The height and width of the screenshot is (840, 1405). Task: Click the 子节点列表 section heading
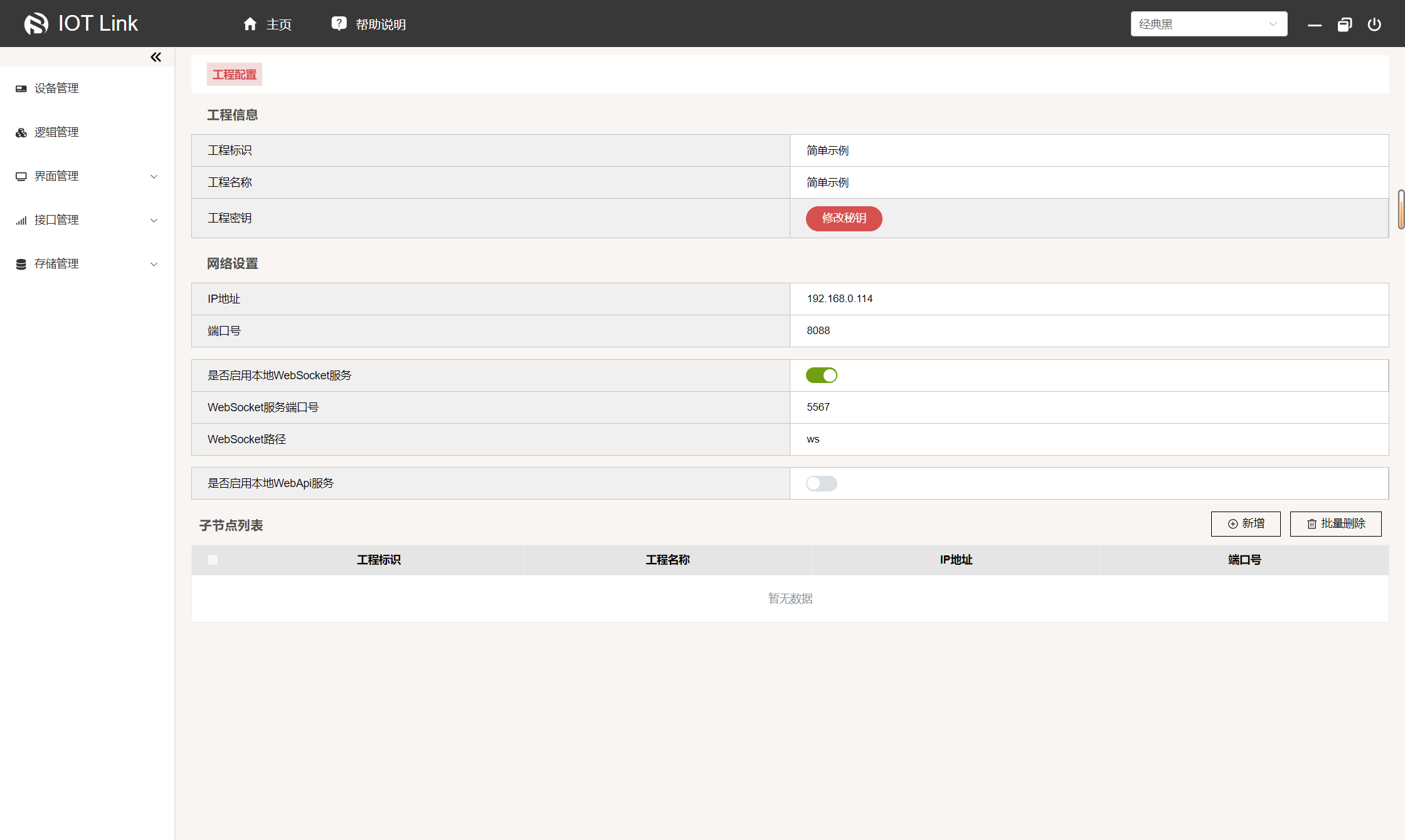(x=231, y=525)
